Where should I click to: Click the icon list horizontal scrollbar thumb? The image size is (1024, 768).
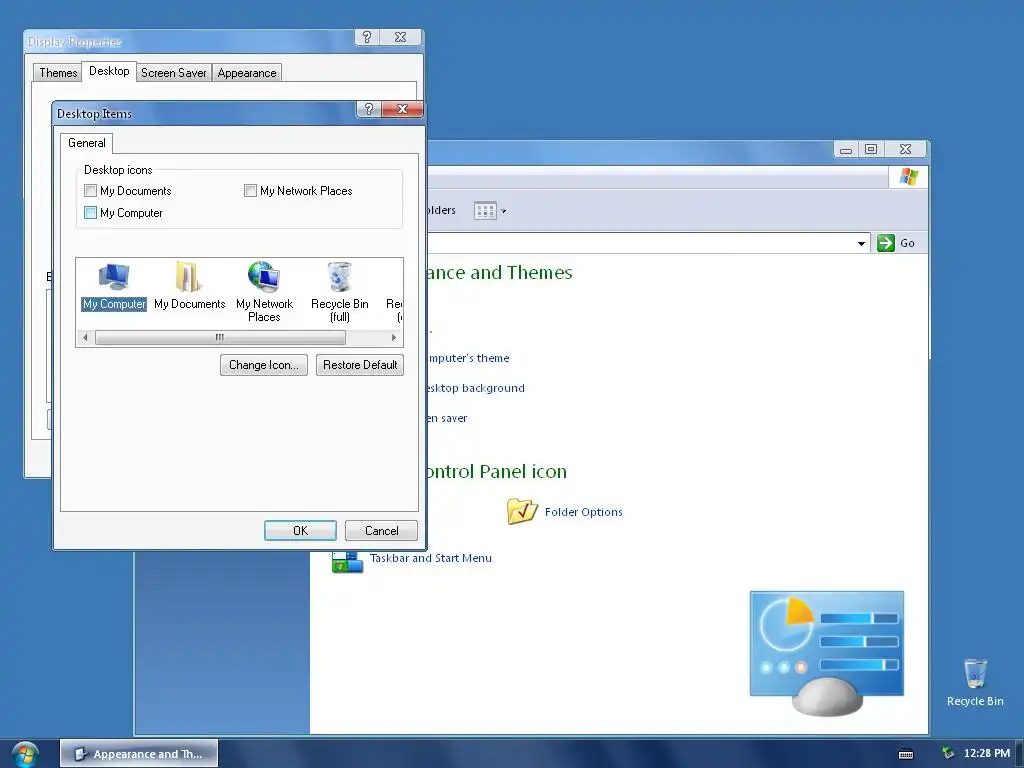(x=220, y=338)
